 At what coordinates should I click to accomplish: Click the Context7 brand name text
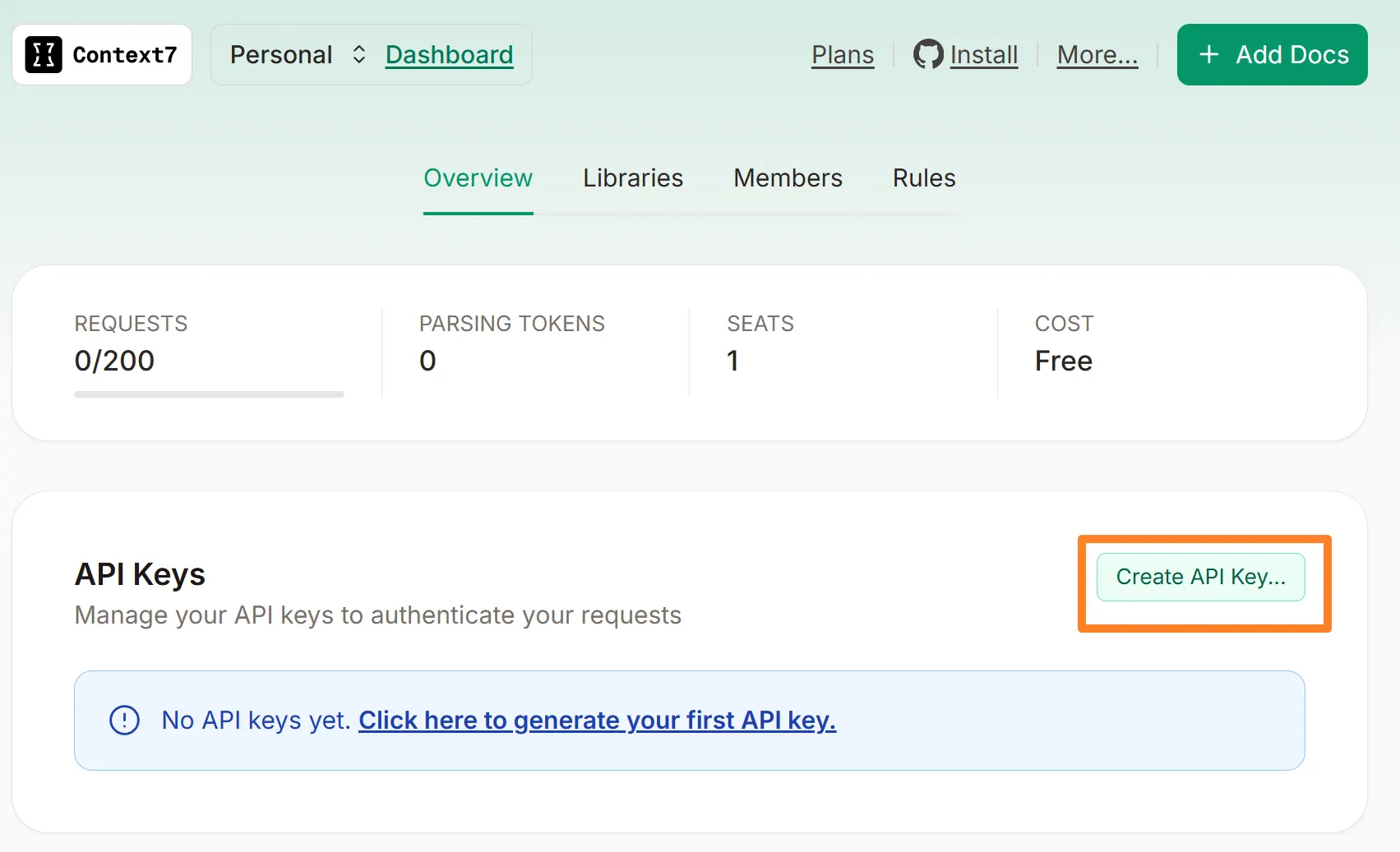coord(125,55)
